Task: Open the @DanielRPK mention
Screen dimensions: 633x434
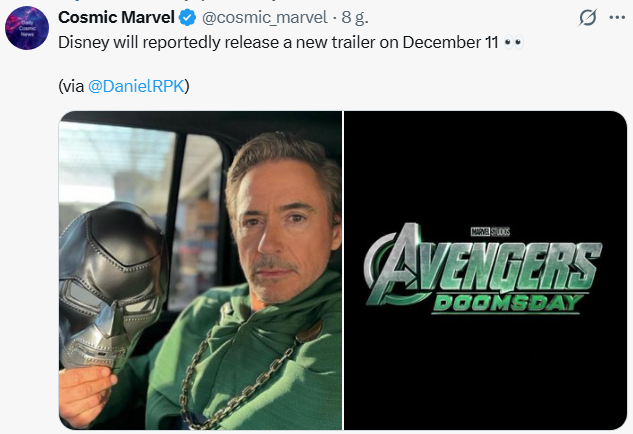Action: pos(134,86)
